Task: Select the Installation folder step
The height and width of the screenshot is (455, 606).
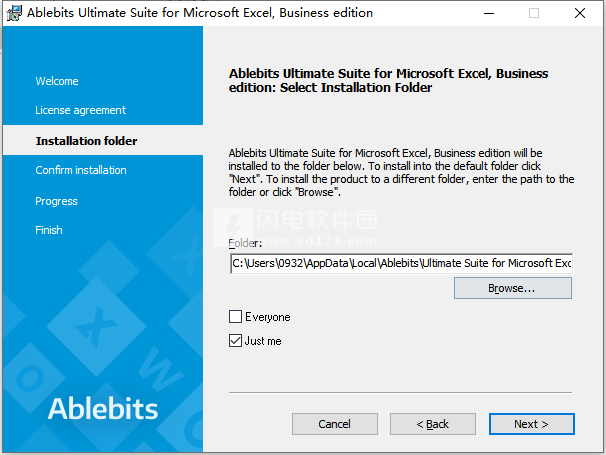Action: pos(86,141)
